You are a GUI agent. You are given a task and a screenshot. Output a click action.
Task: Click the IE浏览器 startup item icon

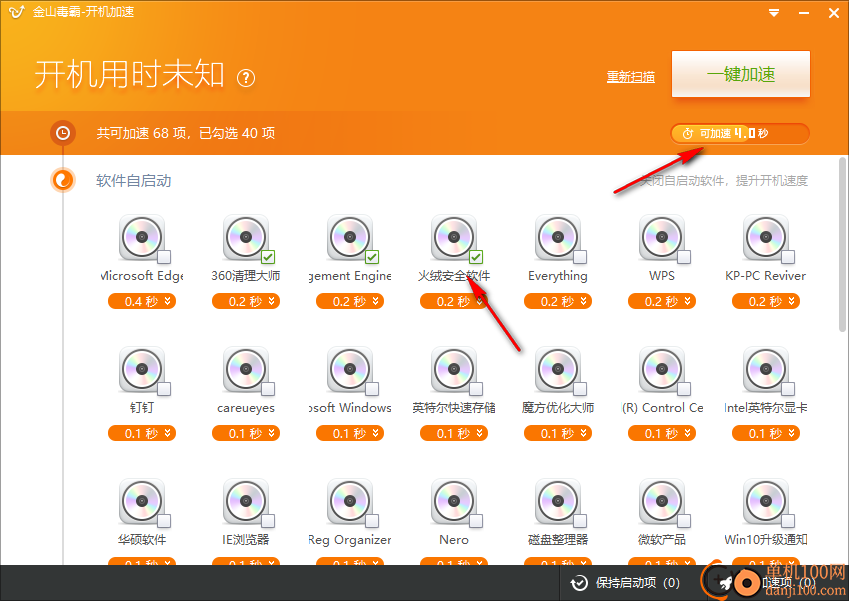point(246,501)
